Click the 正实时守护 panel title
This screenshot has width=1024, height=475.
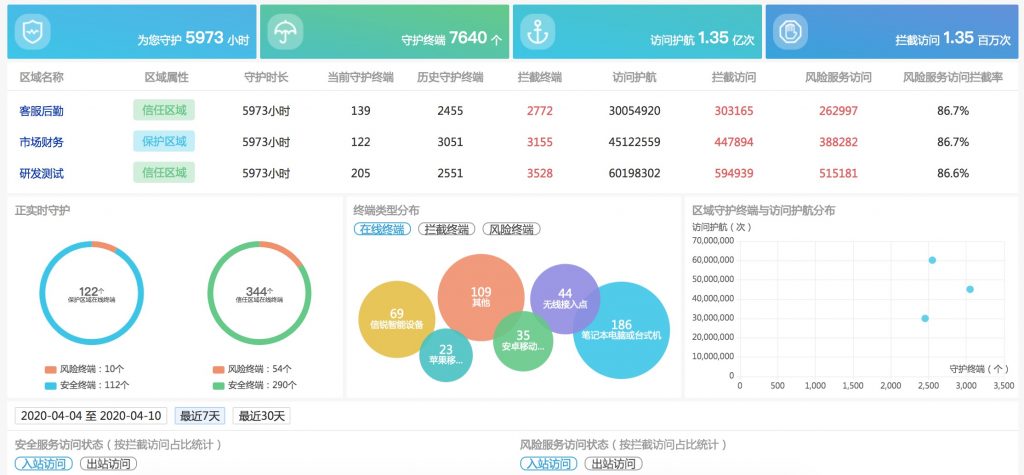tap(42, 210)
